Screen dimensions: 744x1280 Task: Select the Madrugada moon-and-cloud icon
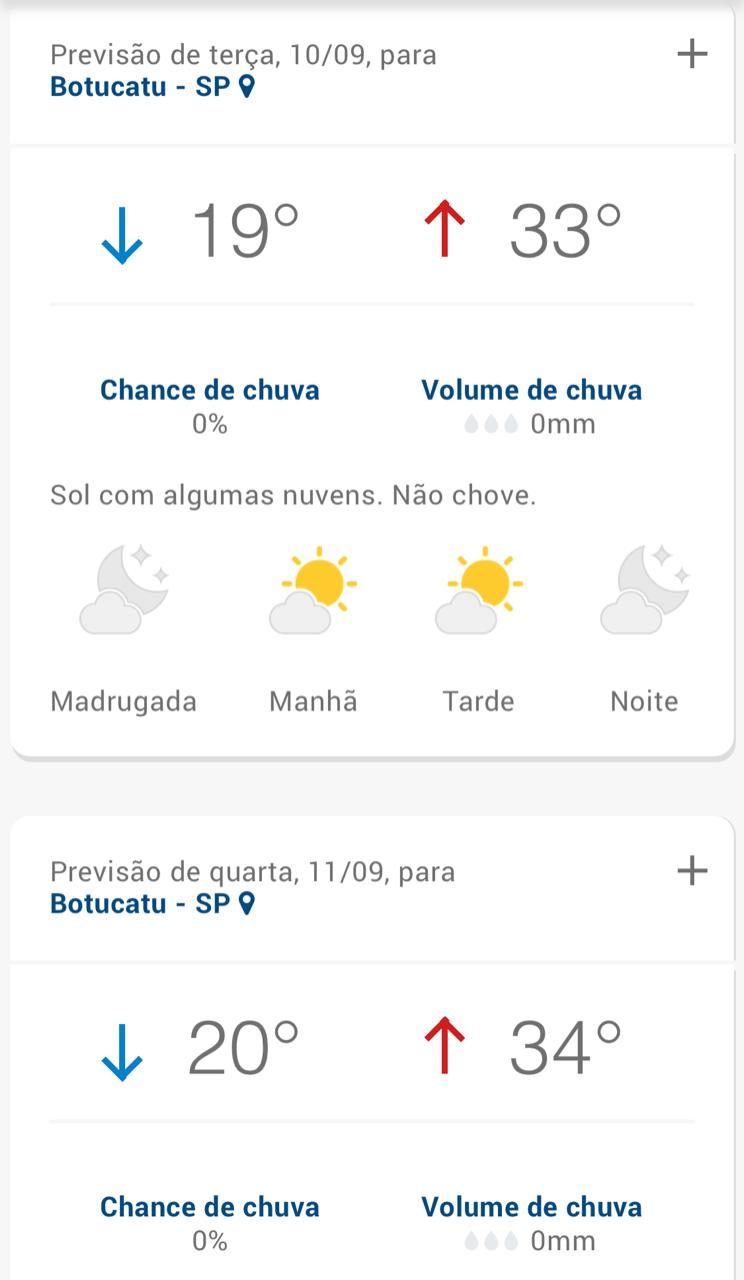coord(124,590)
